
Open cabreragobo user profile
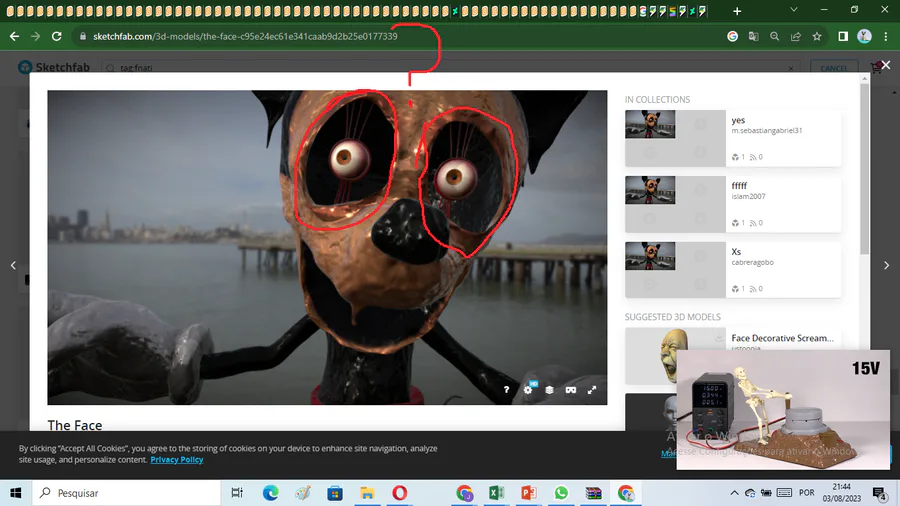pos(752,262)
